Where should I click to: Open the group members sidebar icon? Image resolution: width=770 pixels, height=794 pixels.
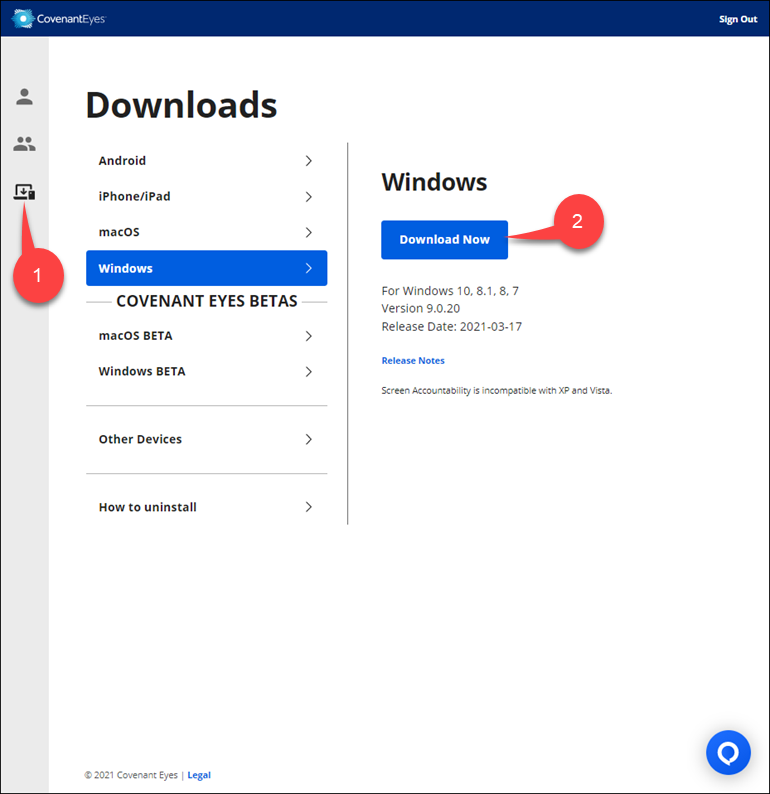(24, 144)
